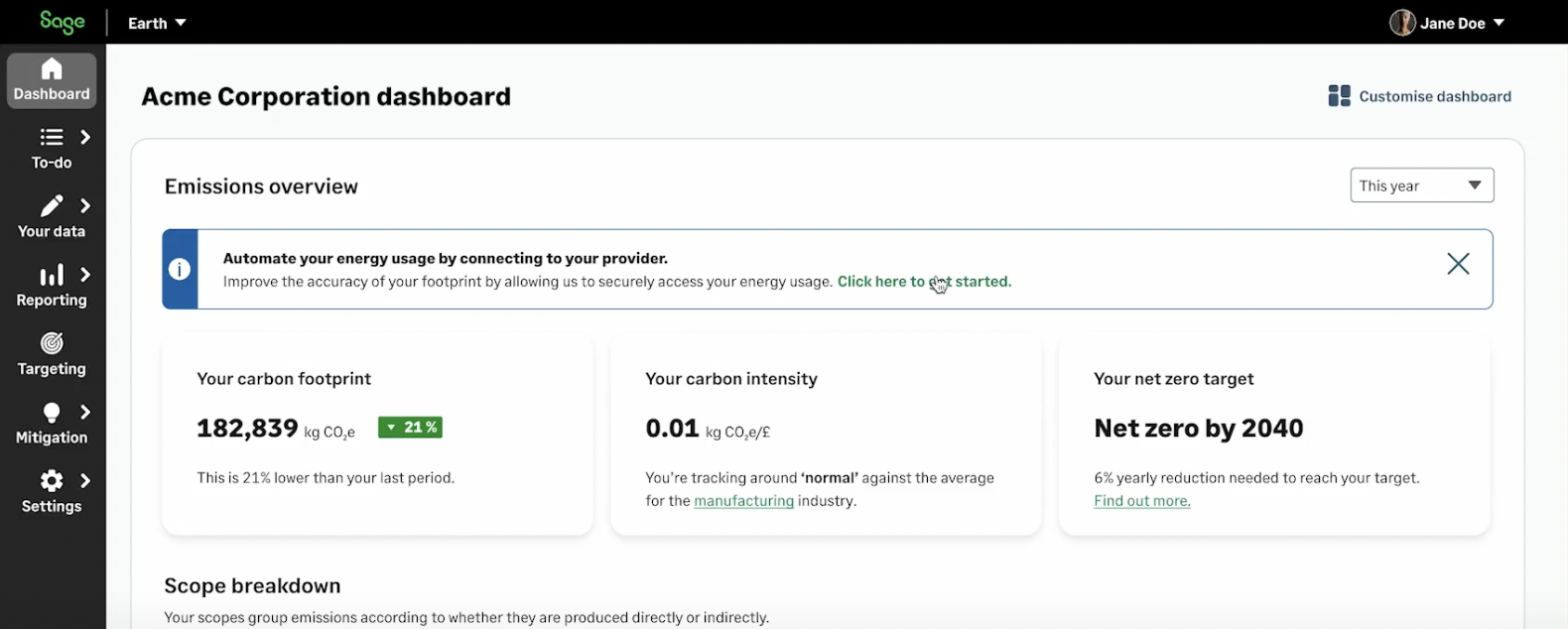
Task: Click the blue info icon in banner
Action: 180,269
